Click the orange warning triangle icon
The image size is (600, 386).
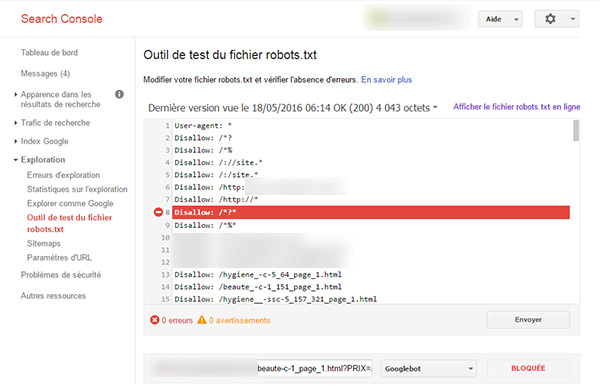[x=202, y=320]
